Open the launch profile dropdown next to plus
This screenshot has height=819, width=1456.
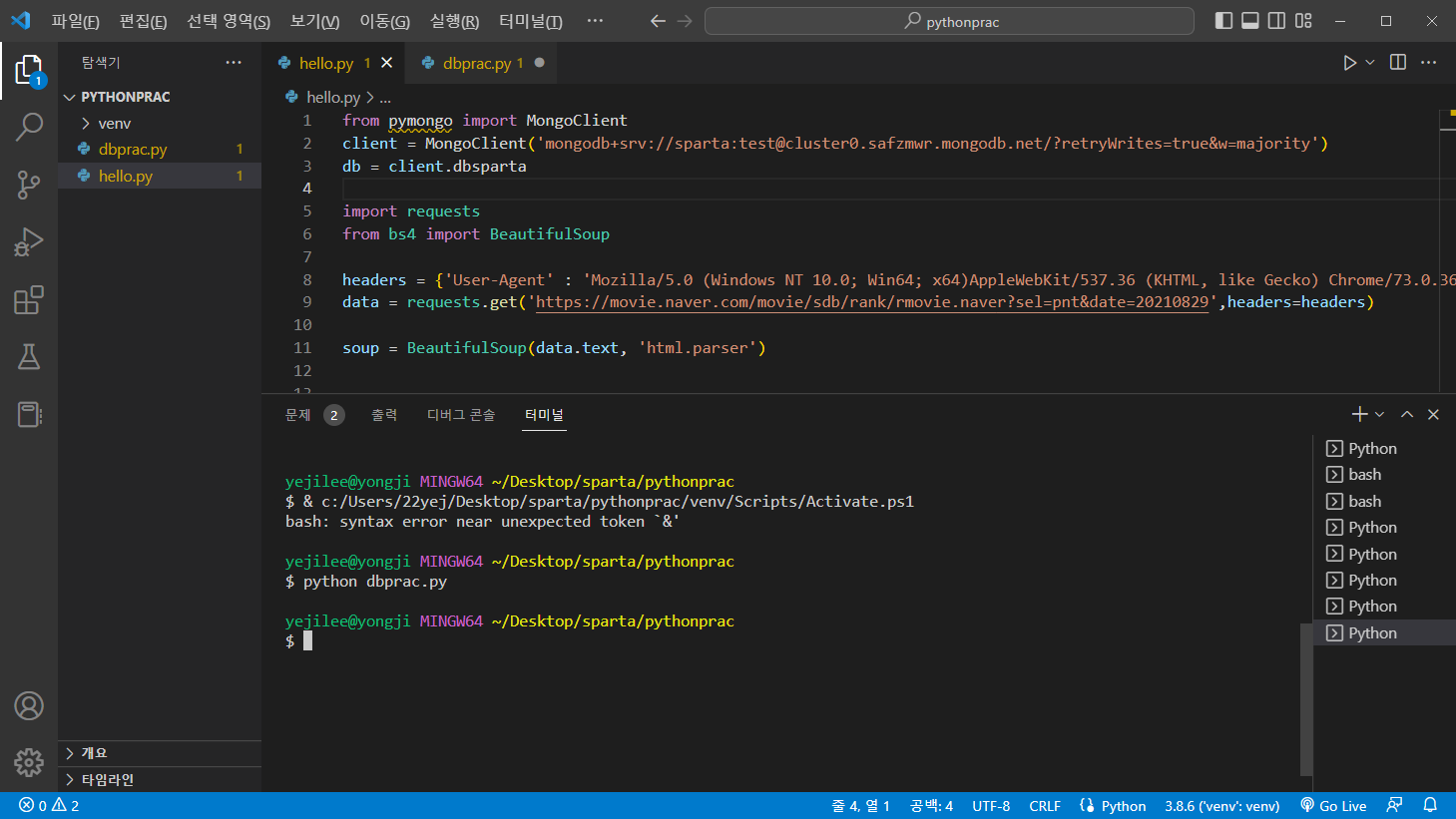click(x=1380, y=414)
